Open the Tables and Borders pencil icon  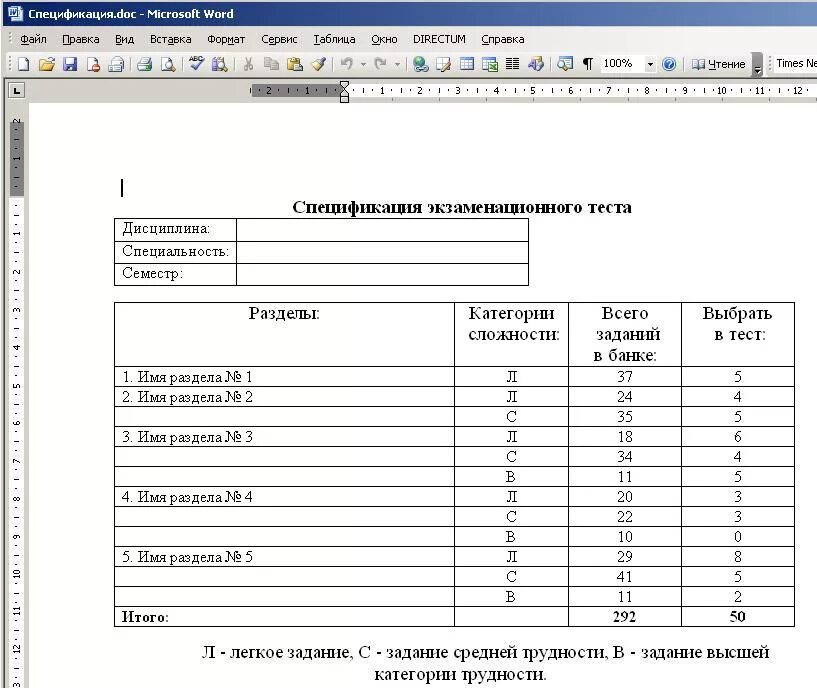point(443,64)
